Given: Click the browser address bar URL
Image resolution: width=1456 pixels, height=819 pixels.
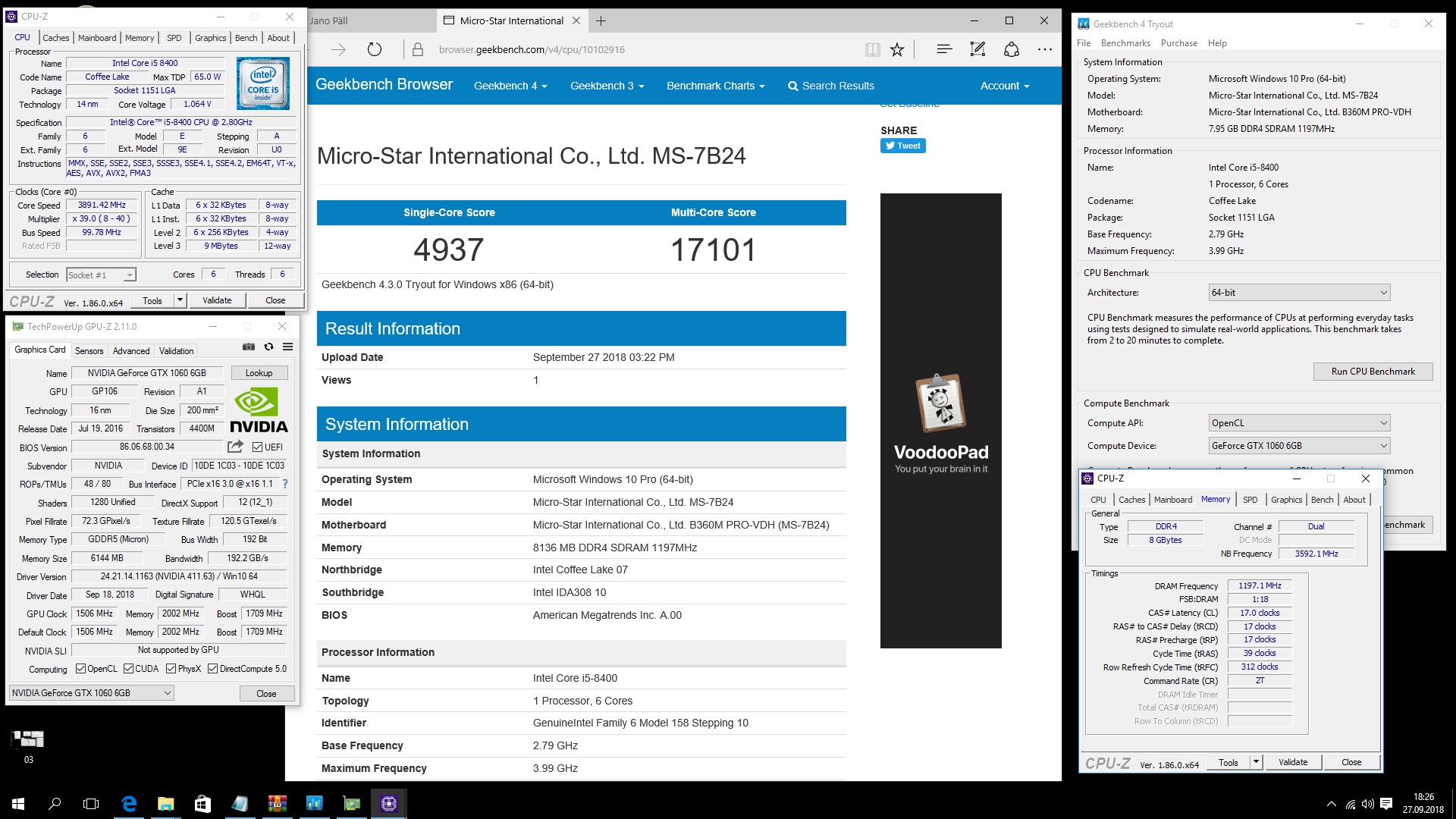Looking at the screenshot, I should (x=532, y=50).
